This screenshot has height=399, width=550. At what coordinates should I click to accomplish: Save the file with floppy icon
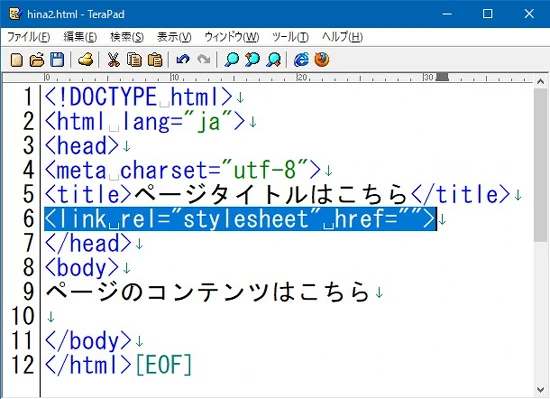(x=57, y=60)
